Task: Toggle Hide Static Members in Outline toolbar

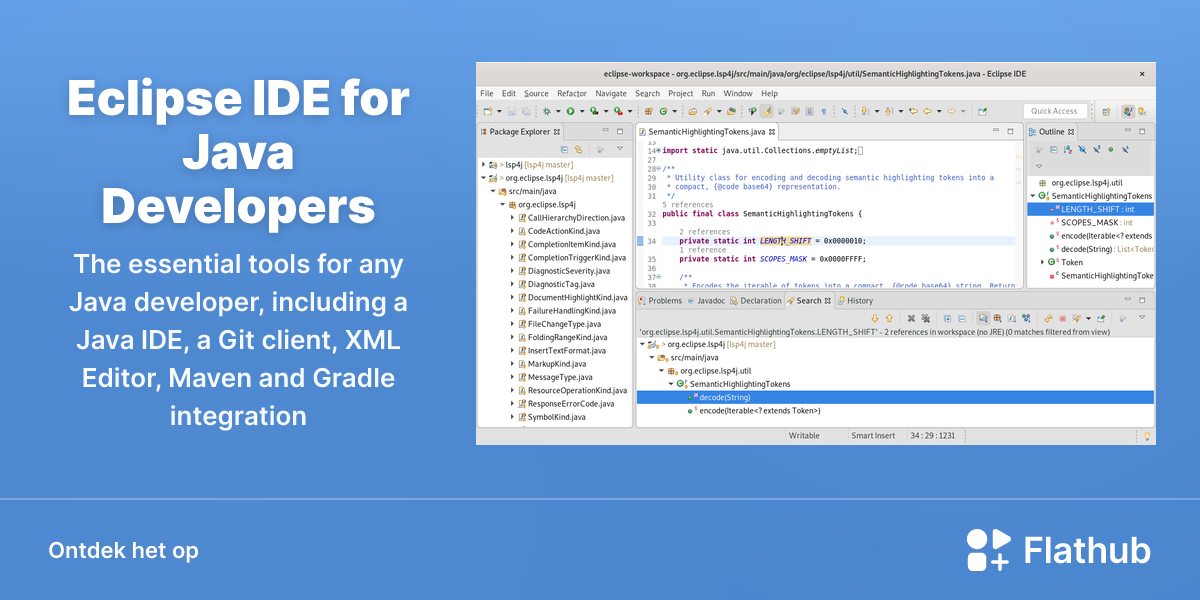Action: [1096, 150]
